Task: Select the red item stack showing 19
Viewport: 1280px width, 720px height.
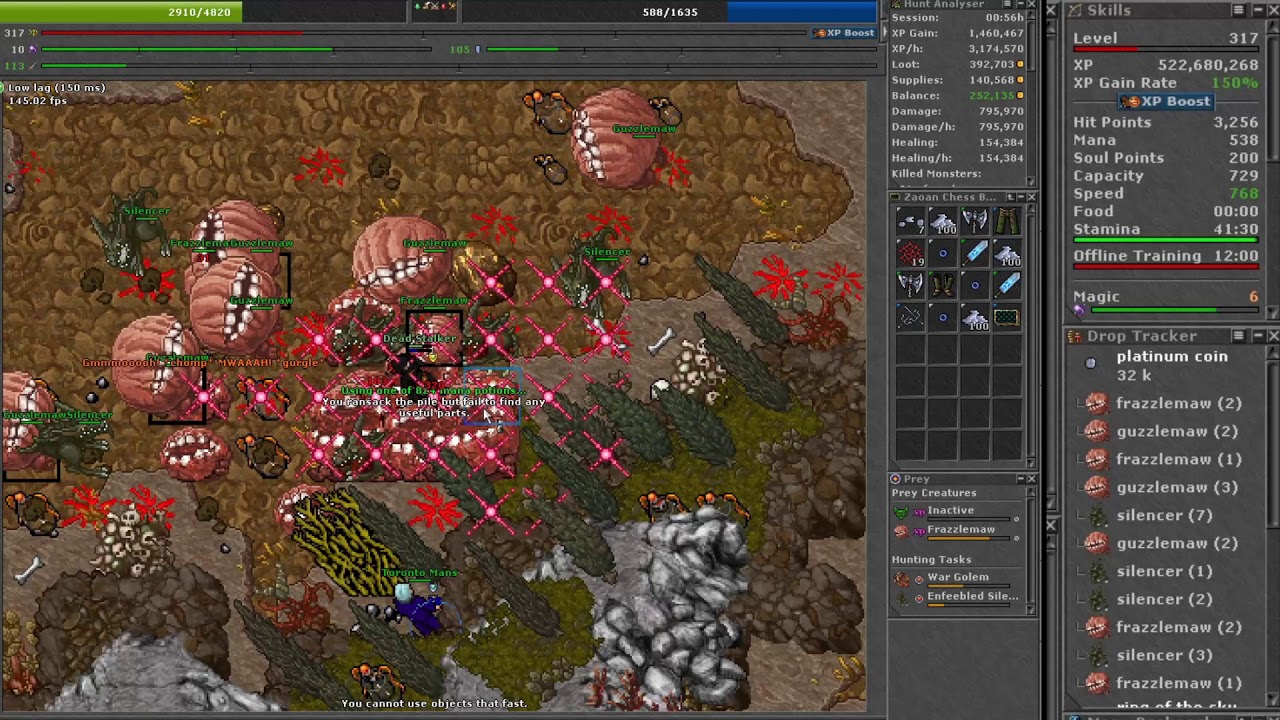Action: tap(909, 254)
